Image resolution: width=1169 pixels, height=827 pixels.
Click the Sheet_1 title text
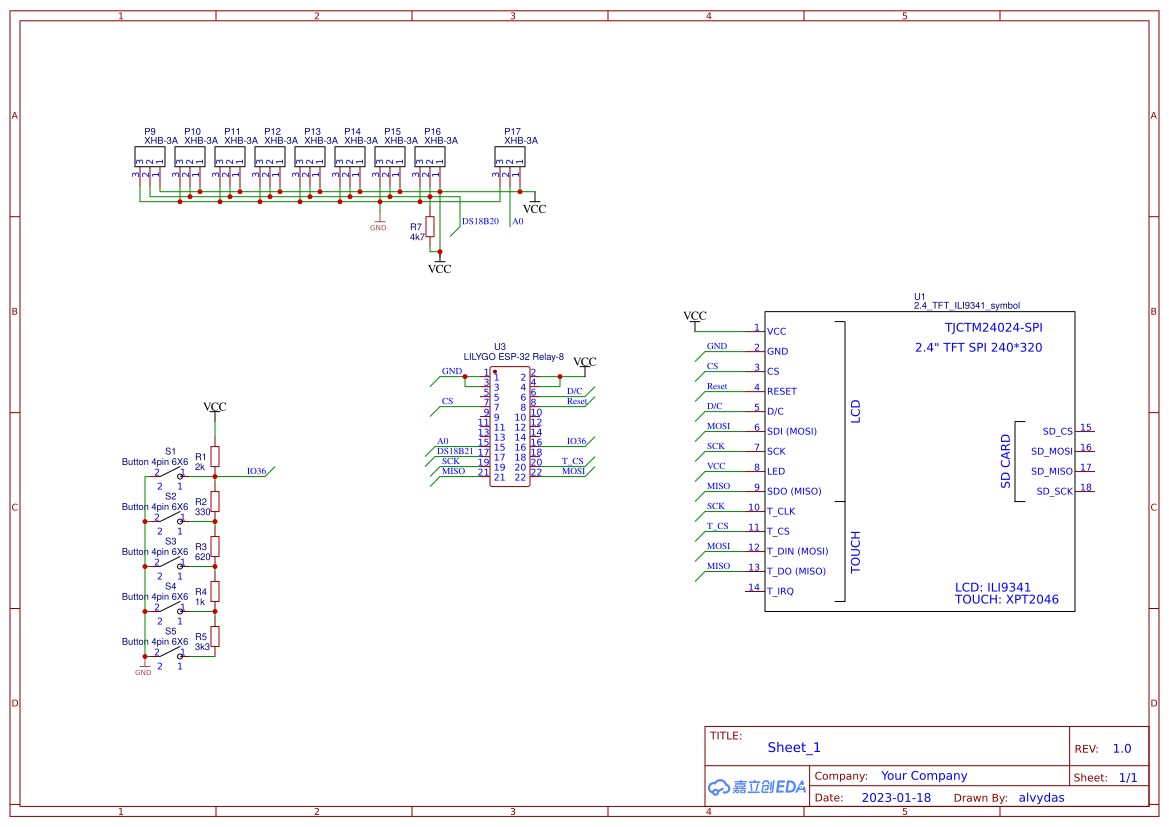click(x=793, y=747)
